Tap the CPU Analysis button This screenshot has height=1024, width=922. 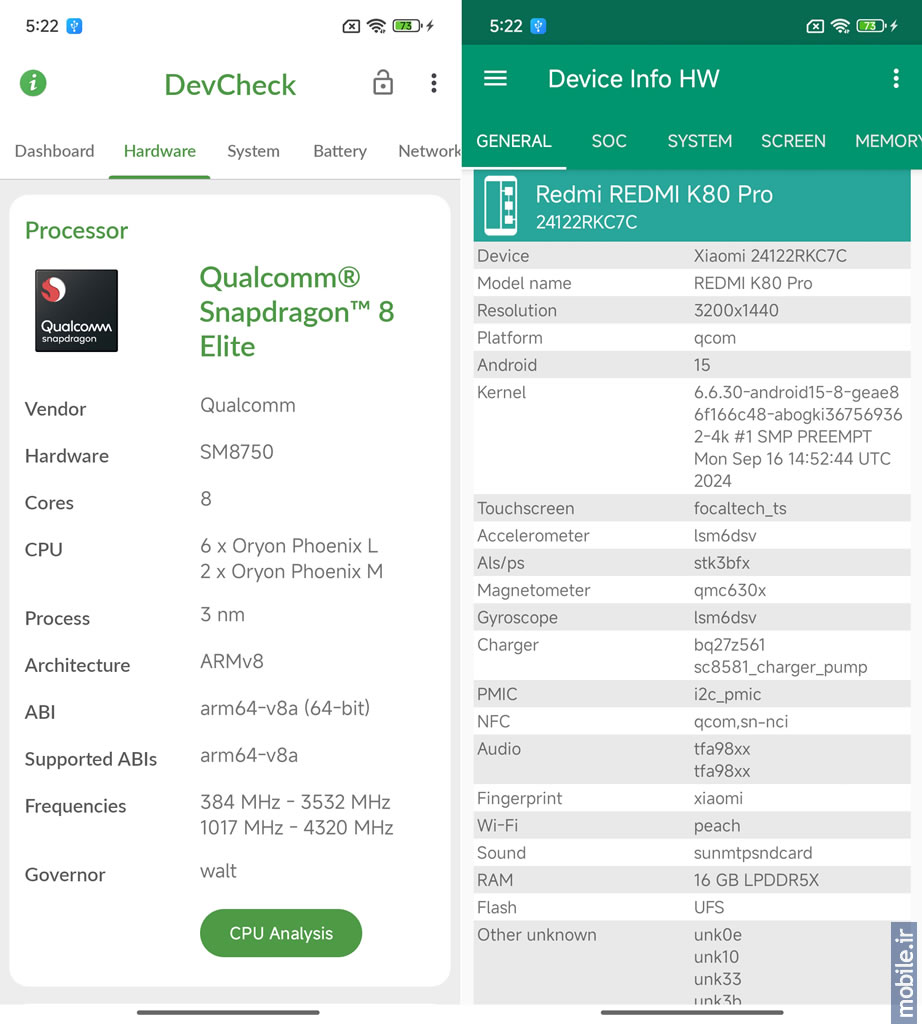click(x=281, y=933)
